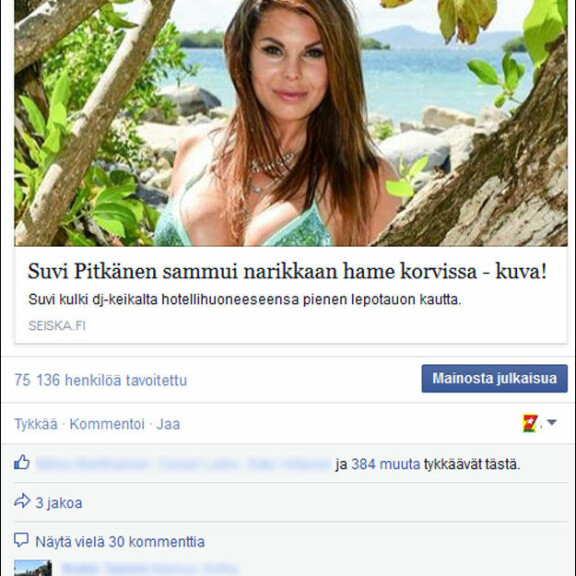Click the Jaa share link
Image resolution: width=576 pixels, height=576 pixels.
point(168,424)
